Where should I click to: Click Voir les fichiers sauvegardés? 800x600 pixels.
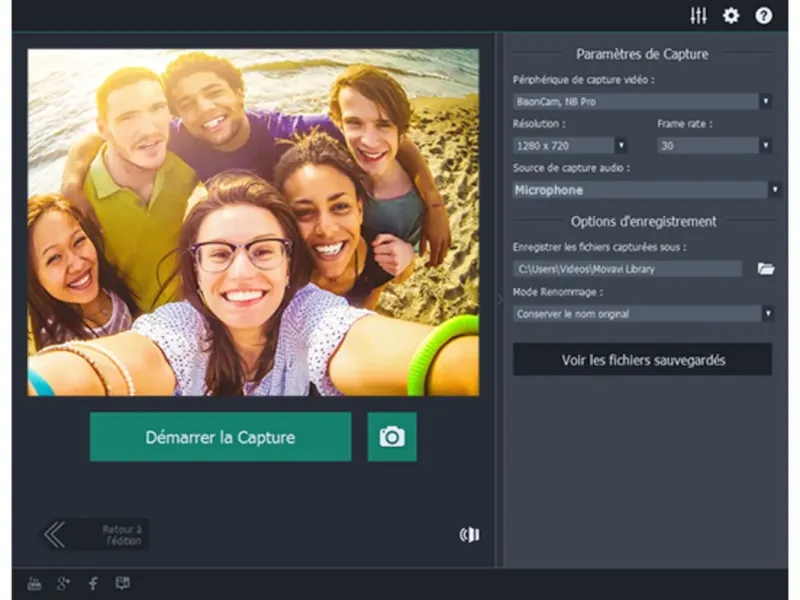[643, 360]
